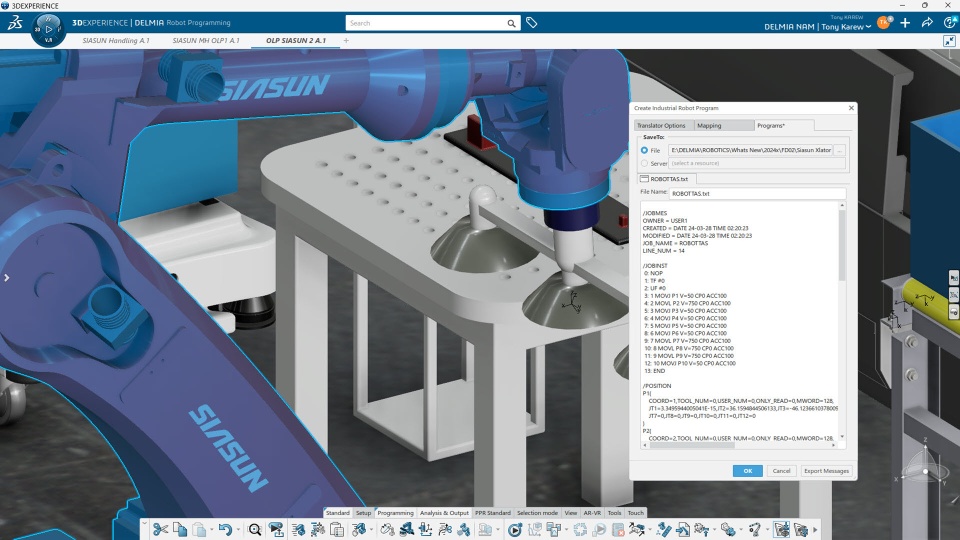The width and height of the screenshot is (960, 540).
Task: Expand the left side panel arrow
Action: click(6, 277)
